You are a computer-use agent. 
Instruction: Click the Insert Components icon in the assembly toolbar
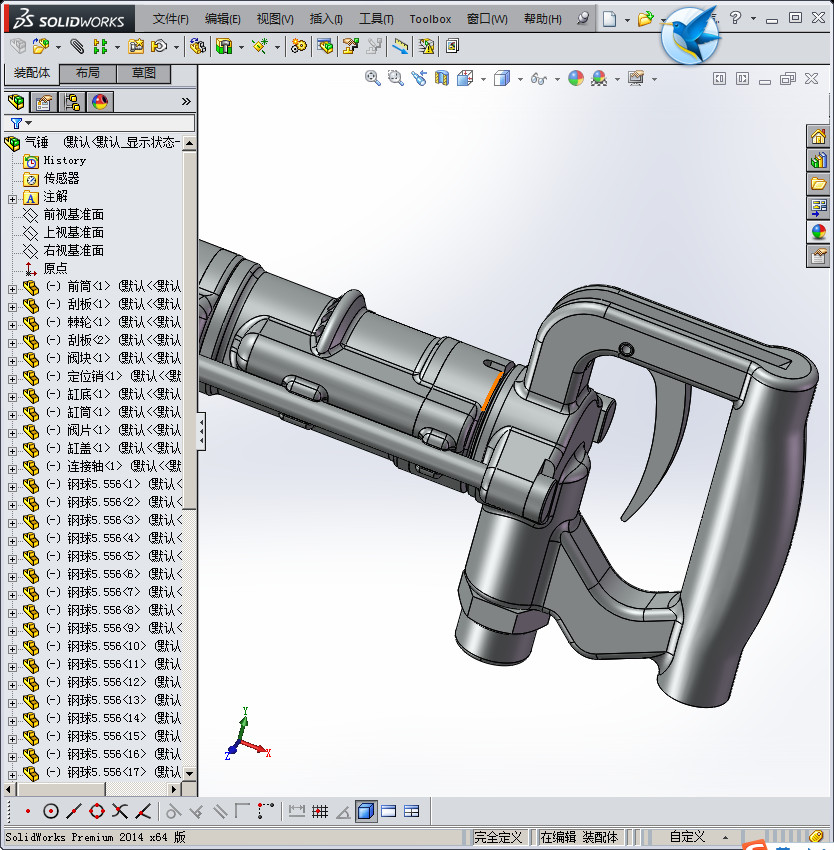click(41, 47)
